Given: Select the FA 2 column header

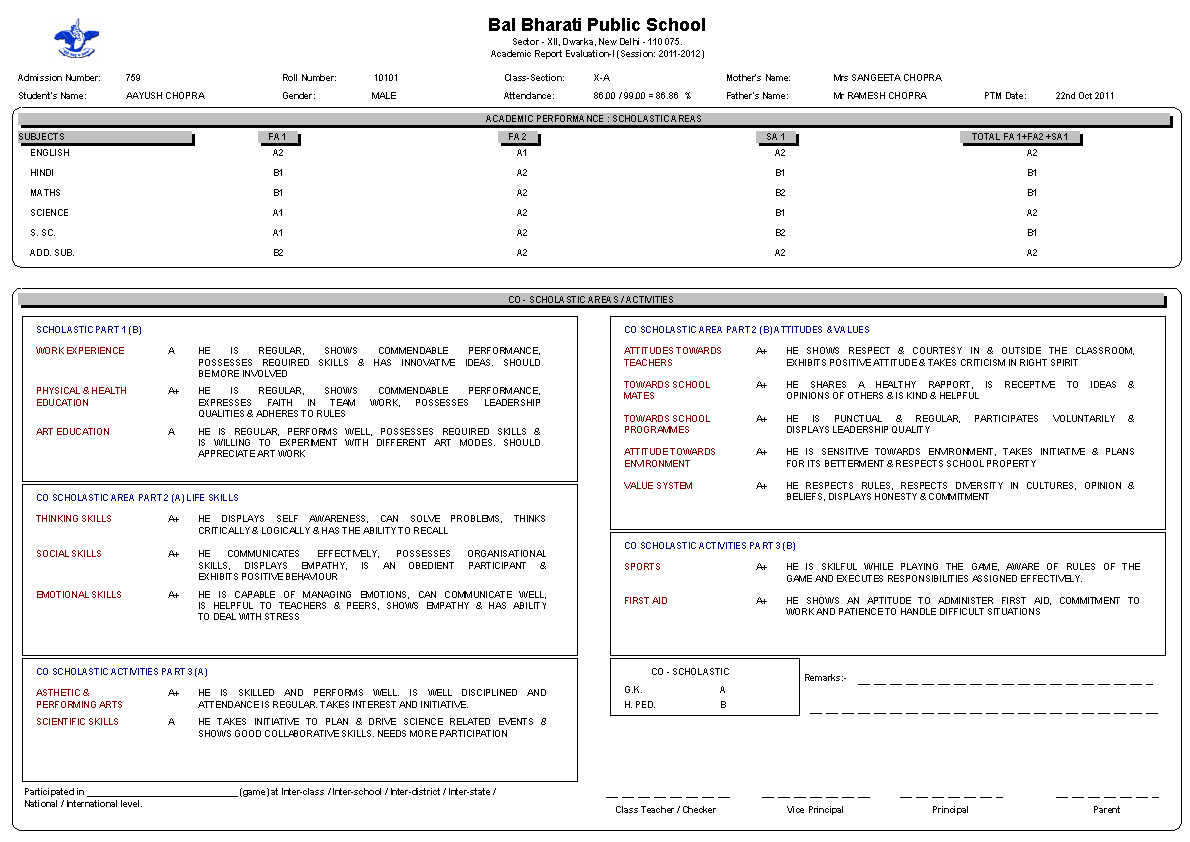Looking at the screenshot, I should [x=518, y=137].
